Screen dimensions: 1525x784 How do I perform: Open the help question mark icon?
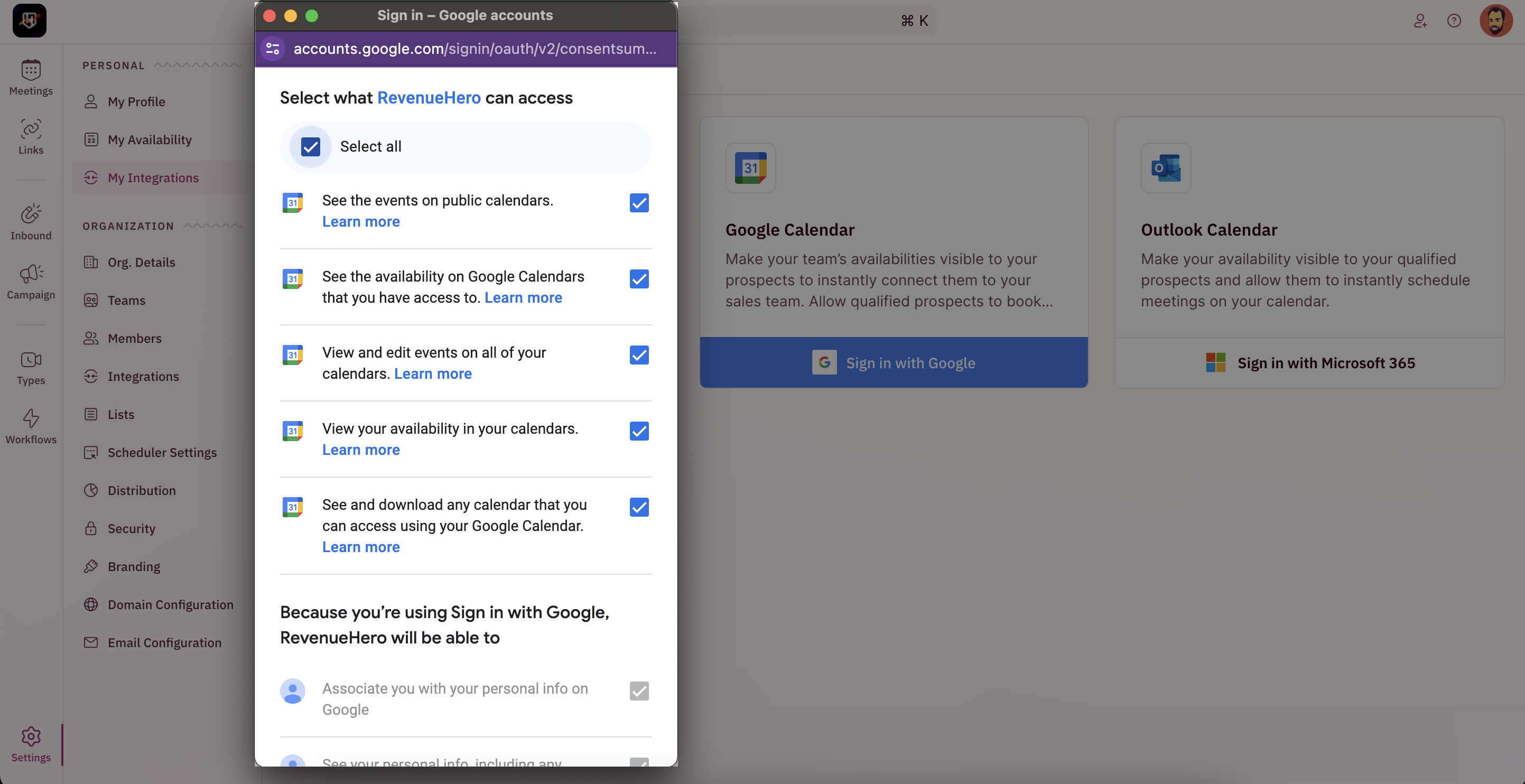[x=1454, y=21]
